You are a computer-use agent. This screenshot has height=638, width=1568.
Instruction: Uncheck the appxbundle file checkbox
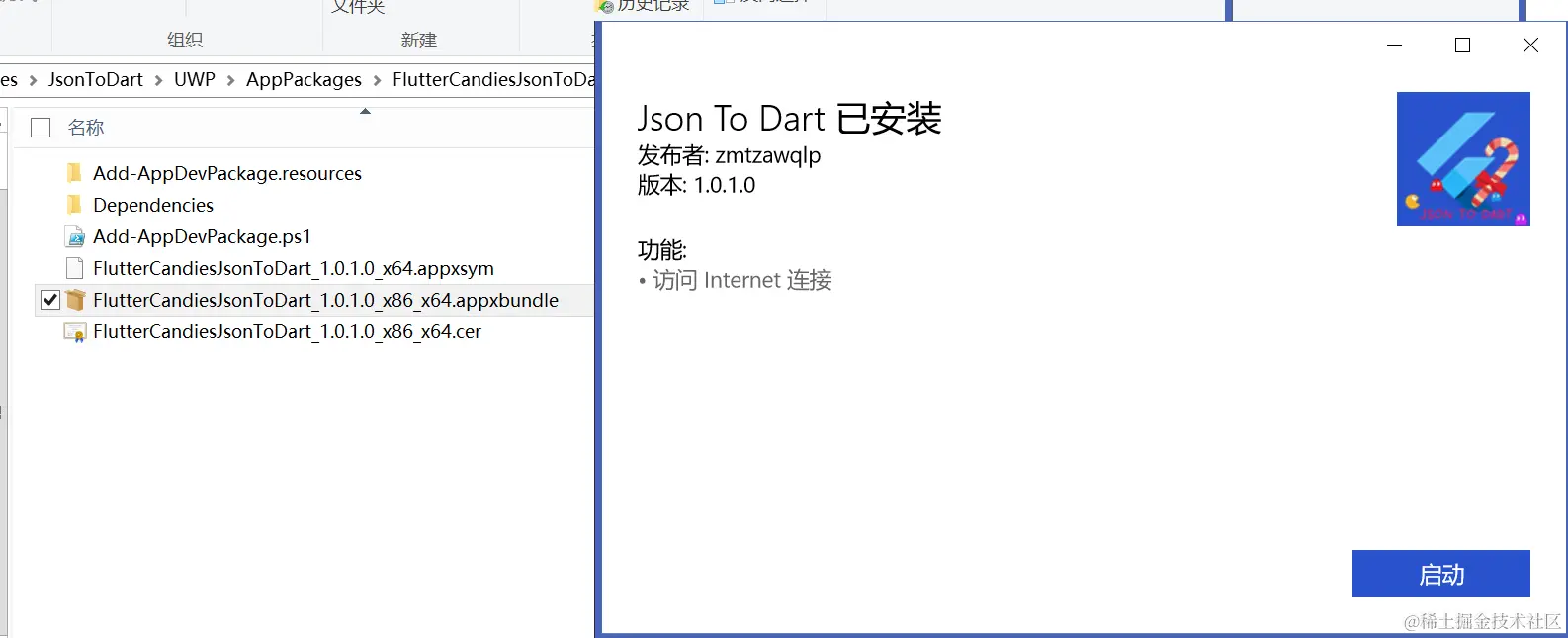point(50,300)
